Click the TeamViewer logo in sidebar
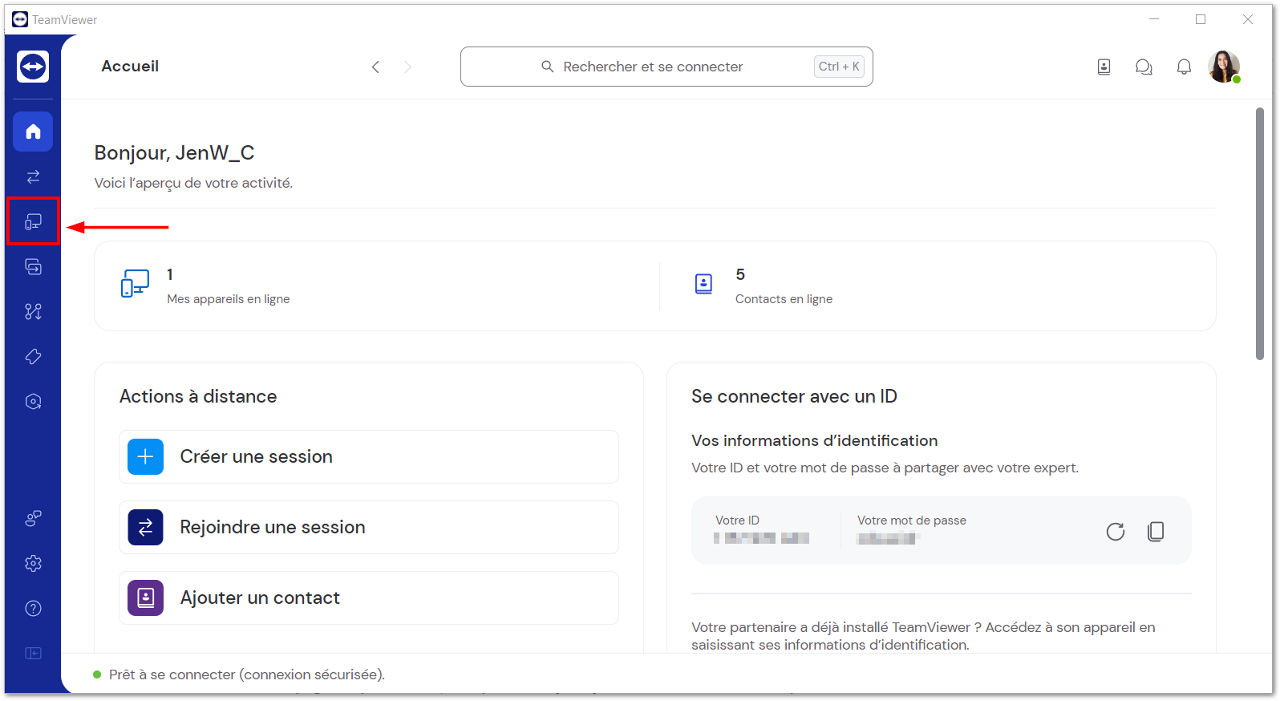This screenshot has height=701, width=1280. 33,67
